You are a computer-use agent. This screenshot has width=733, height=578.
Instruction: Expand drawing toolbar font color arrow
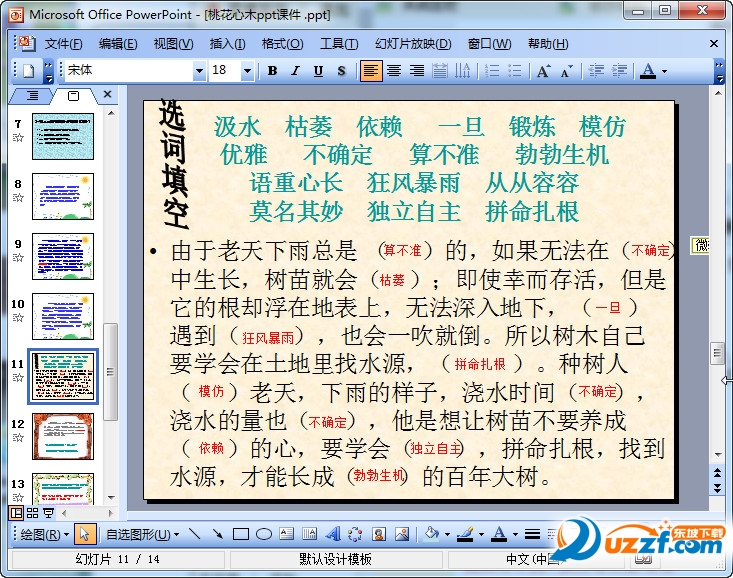click(515, 534)
